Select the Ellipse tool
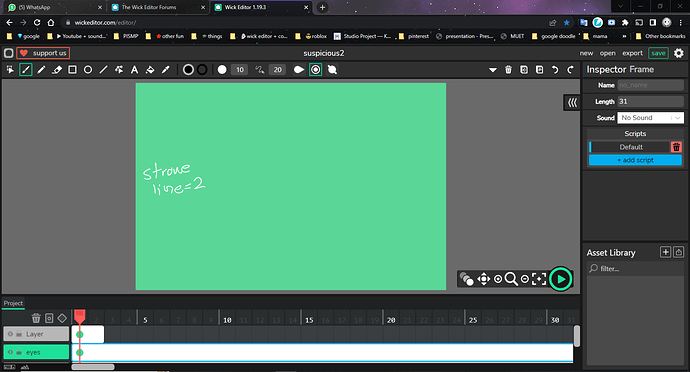 (88, 70)
